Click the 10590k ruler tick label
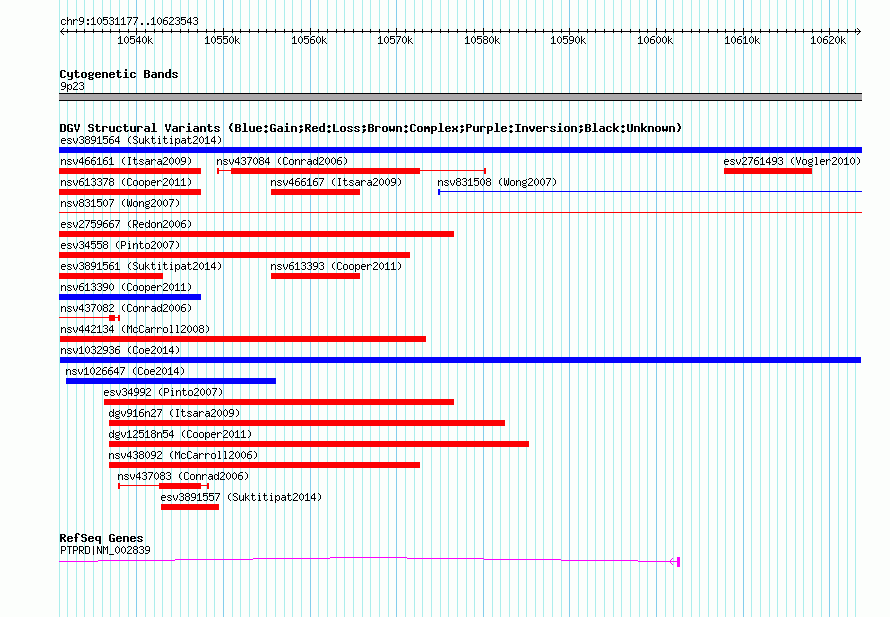 click(x=568, y=40)
